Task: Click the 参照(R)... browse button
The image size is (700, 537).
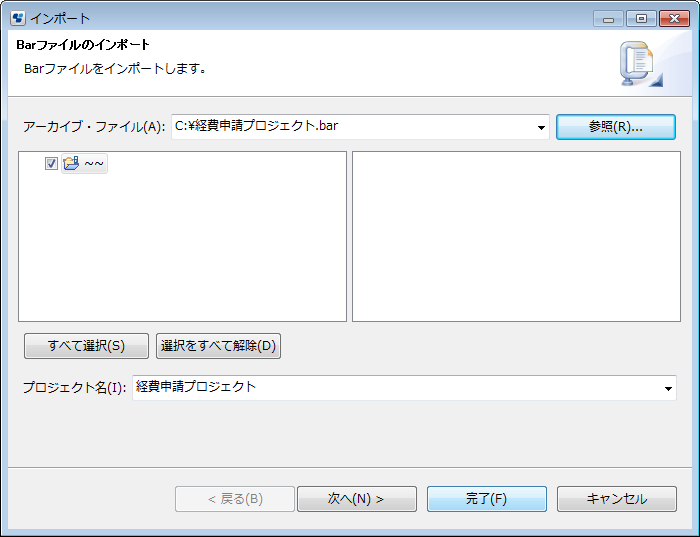Action: click(616, 127)
